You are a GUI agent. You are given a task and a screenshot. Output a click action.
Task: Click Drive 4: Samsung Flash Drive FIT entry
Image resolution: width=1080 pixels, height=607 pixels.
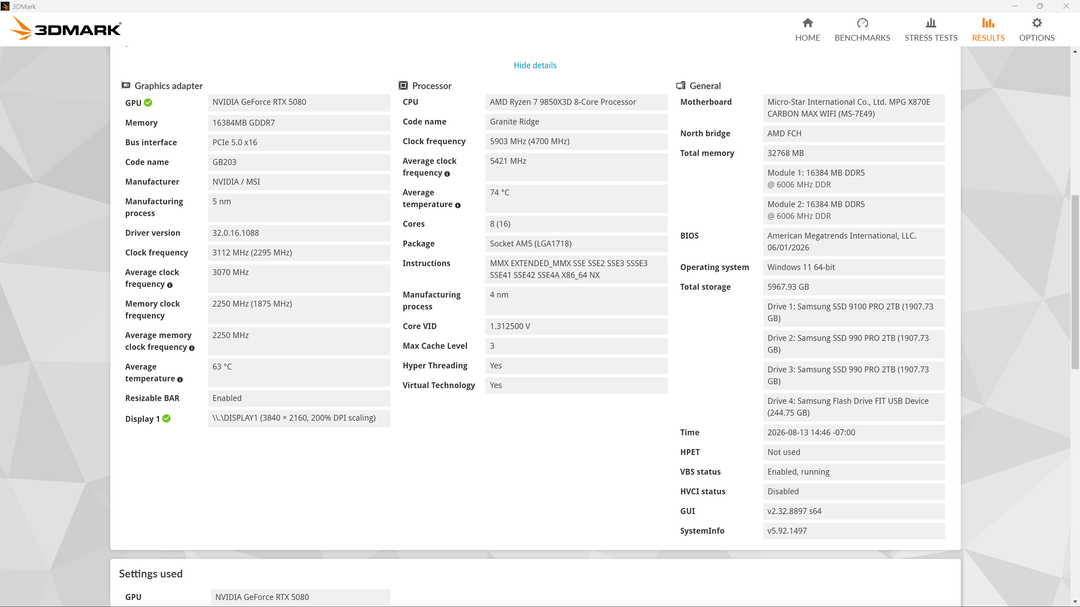pos(854,407)
